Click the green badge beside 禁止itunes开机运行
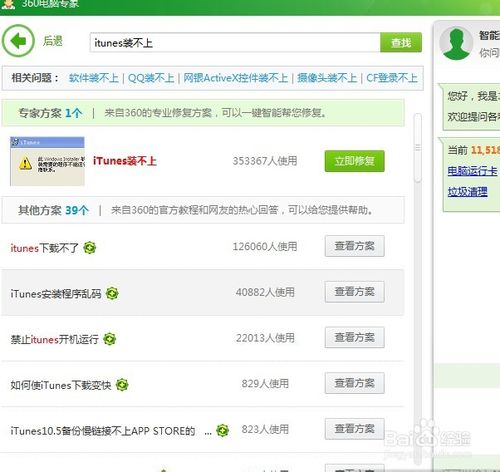 109,339
